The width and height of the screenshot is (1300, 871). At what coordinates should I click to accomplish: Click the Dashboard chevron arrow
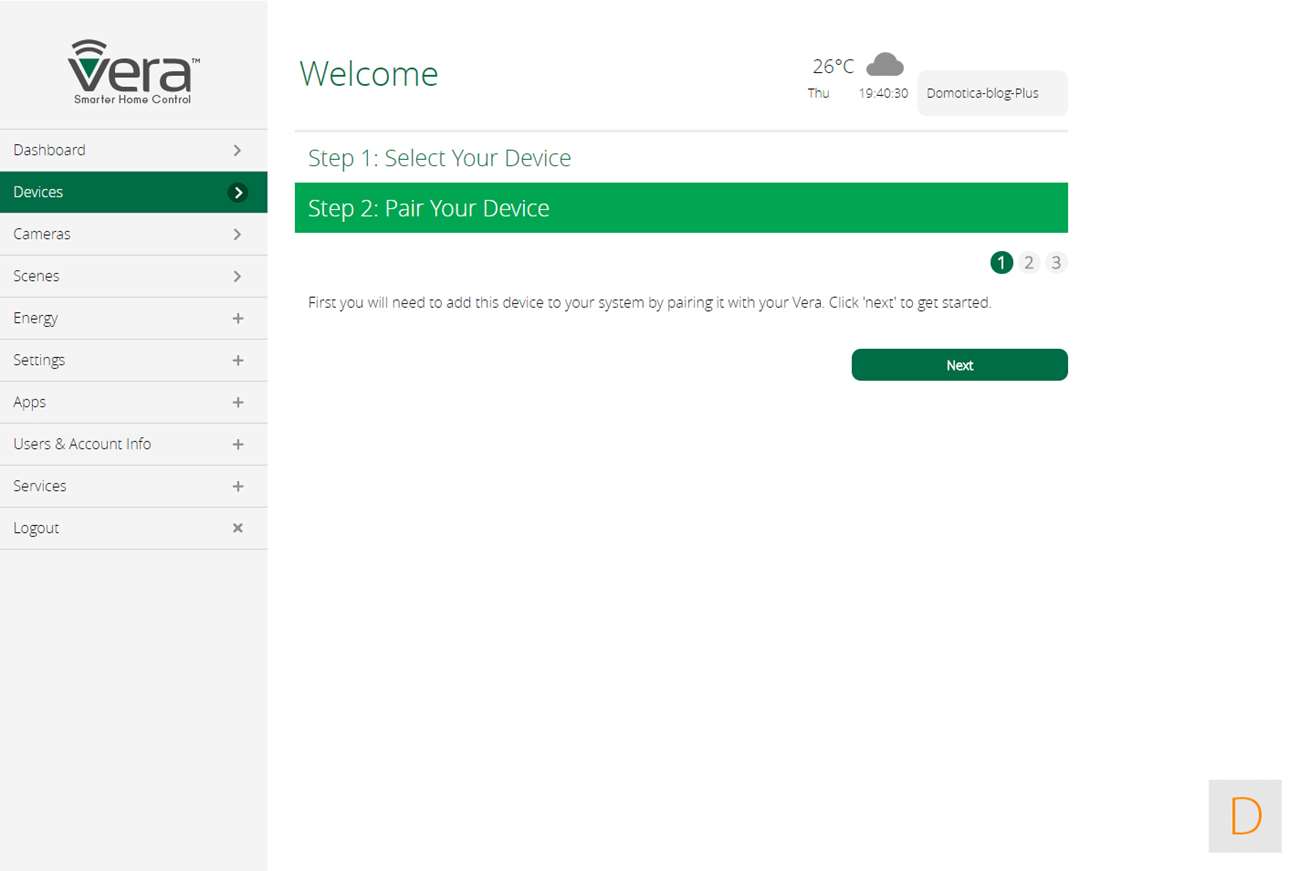coord(238,150)
